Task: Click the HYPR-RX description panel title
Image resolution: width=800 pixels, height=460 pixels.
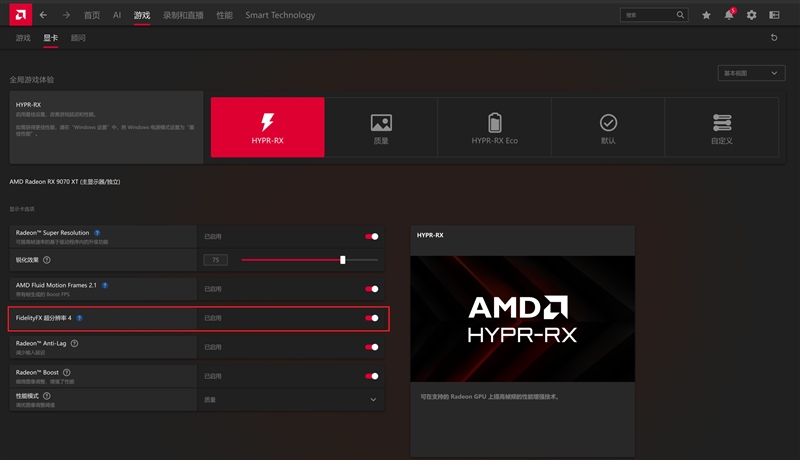Action: pos(29,105)
